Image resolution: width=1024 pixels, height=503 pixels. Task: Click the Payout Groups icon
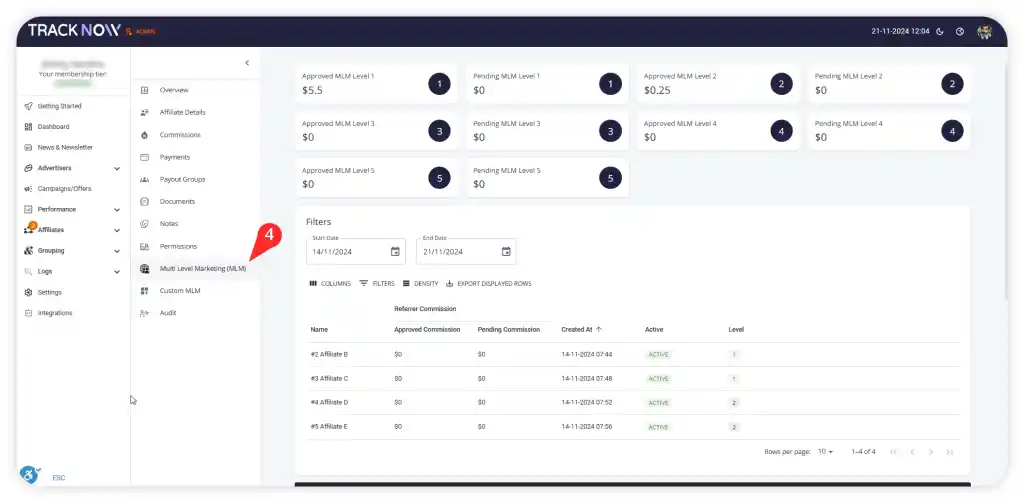click(x=145, y=180)
